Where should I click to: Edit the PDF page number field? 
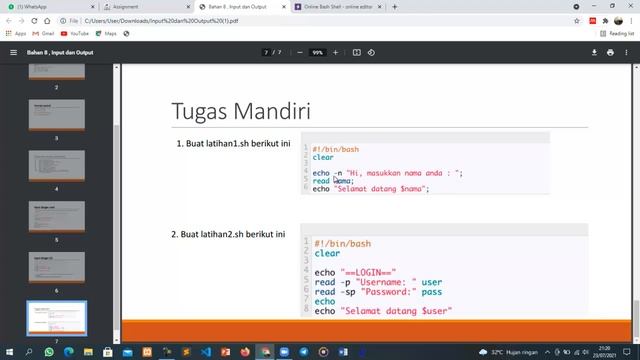point(266,53)
